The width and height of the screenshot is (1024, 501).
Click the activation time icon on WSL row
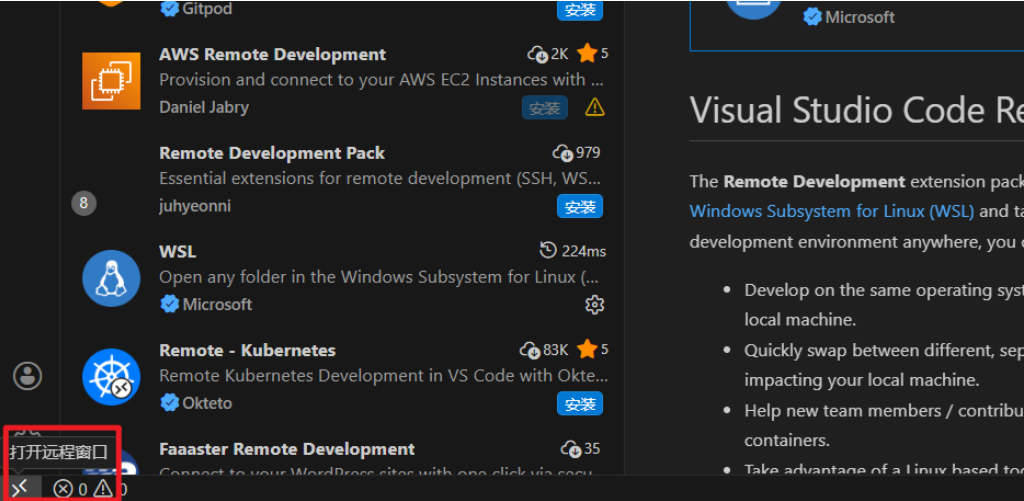click(x=549, y=251)
